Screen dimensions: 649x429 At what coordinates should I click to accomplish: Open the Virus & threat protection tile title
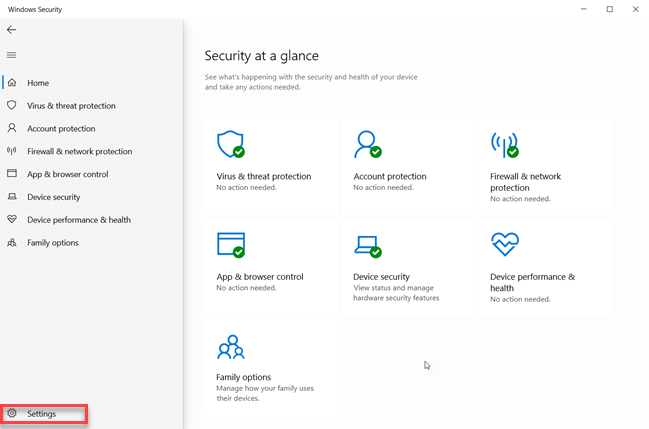tap(264, 176)
